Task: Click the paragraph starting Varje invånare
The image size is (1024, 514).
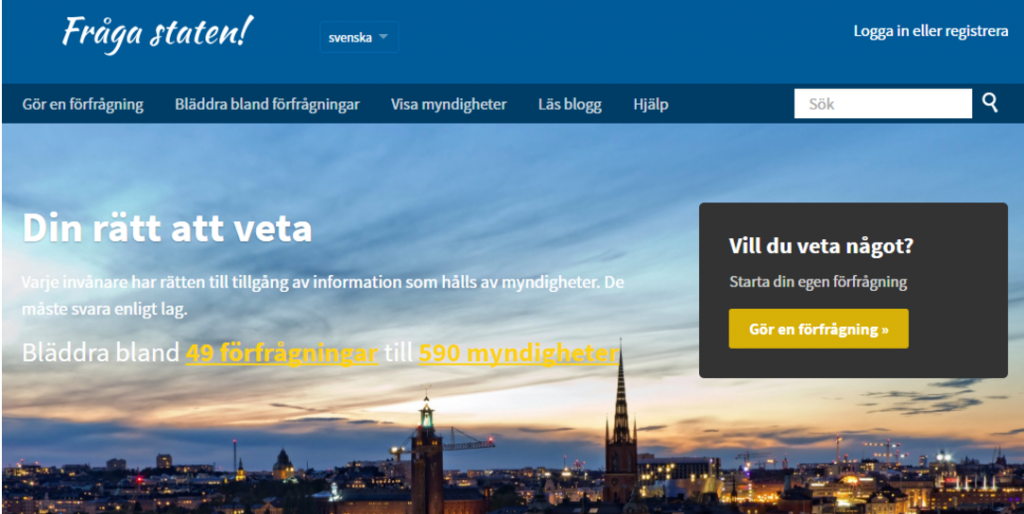Action: pyautogui.click(x=323, y=296)
